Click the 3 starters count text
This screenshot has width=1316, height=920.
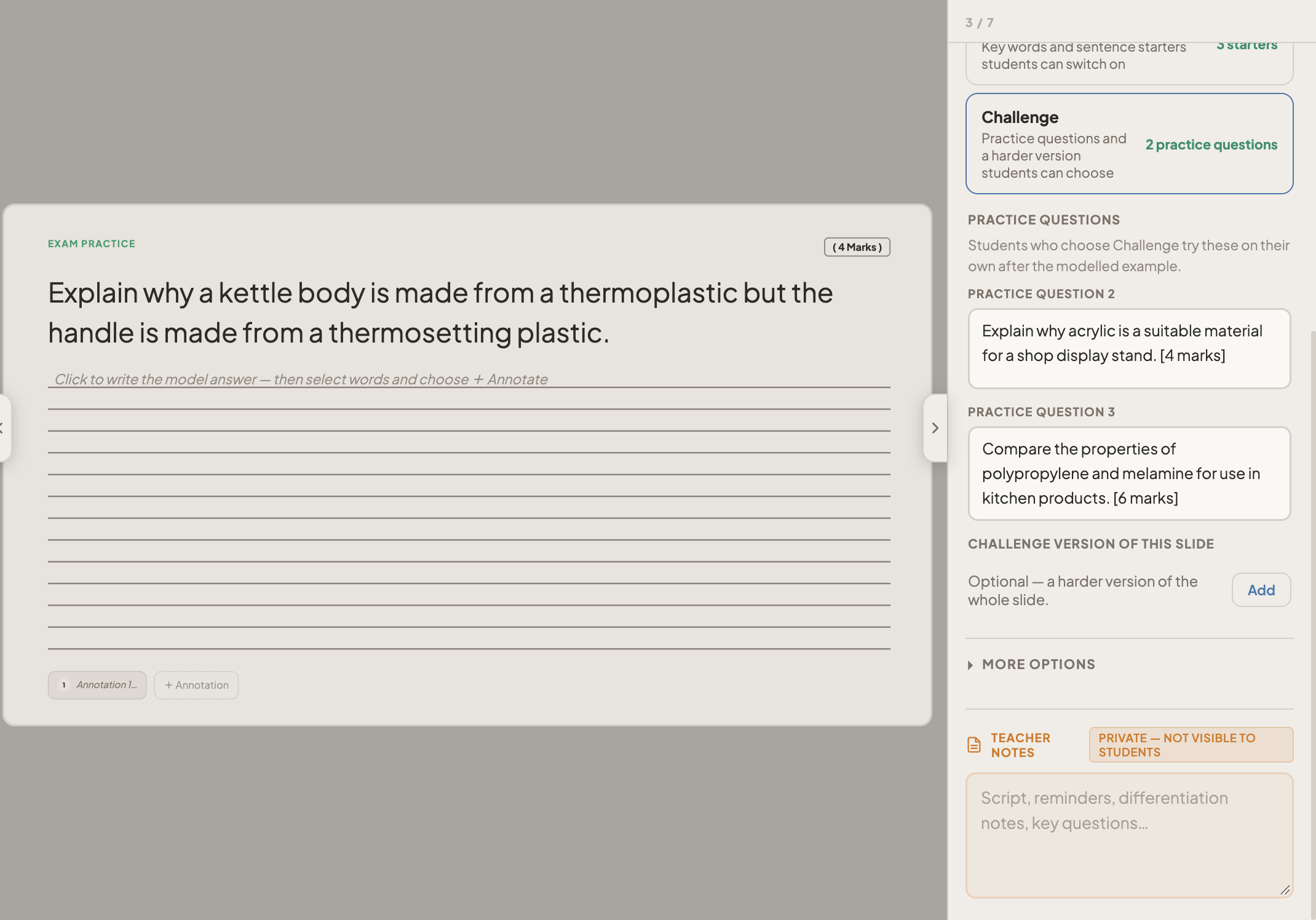(x=1247, y=46)
